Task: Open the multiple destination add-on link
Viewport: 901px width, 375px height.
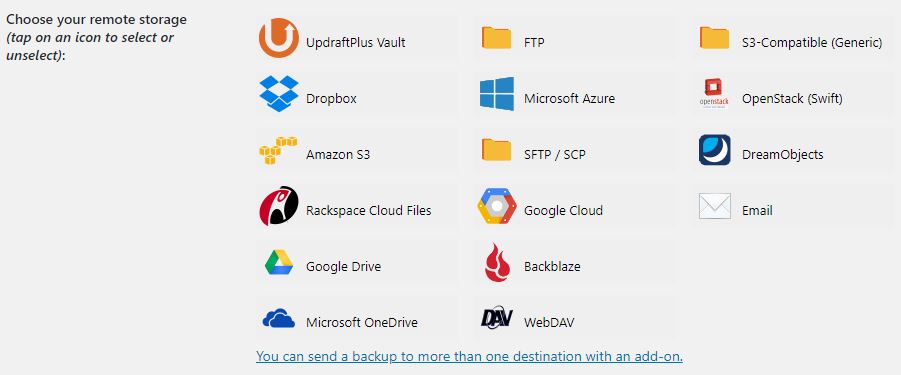Action: tap(469, 356)
